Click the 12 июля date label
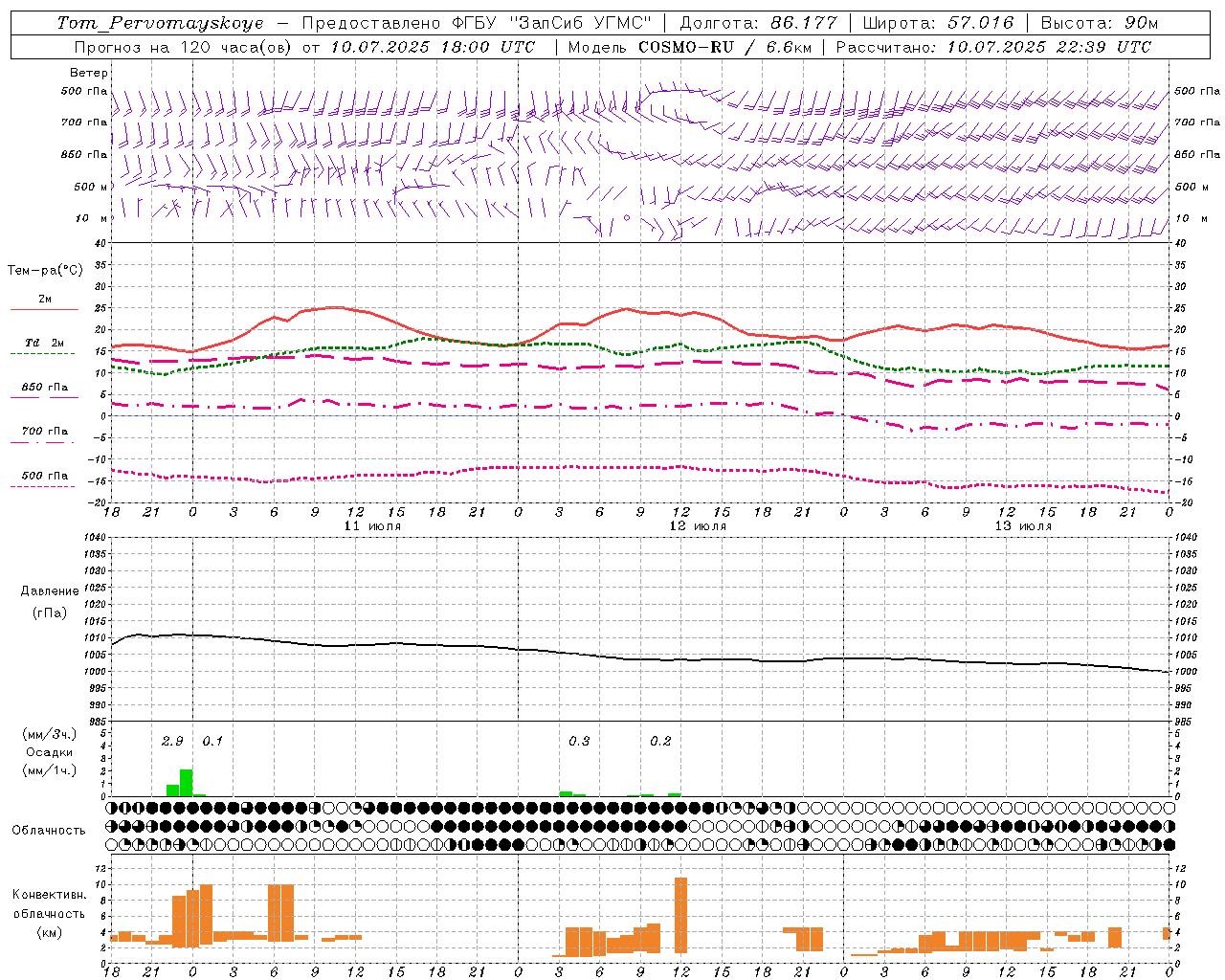 coord(698,525)
